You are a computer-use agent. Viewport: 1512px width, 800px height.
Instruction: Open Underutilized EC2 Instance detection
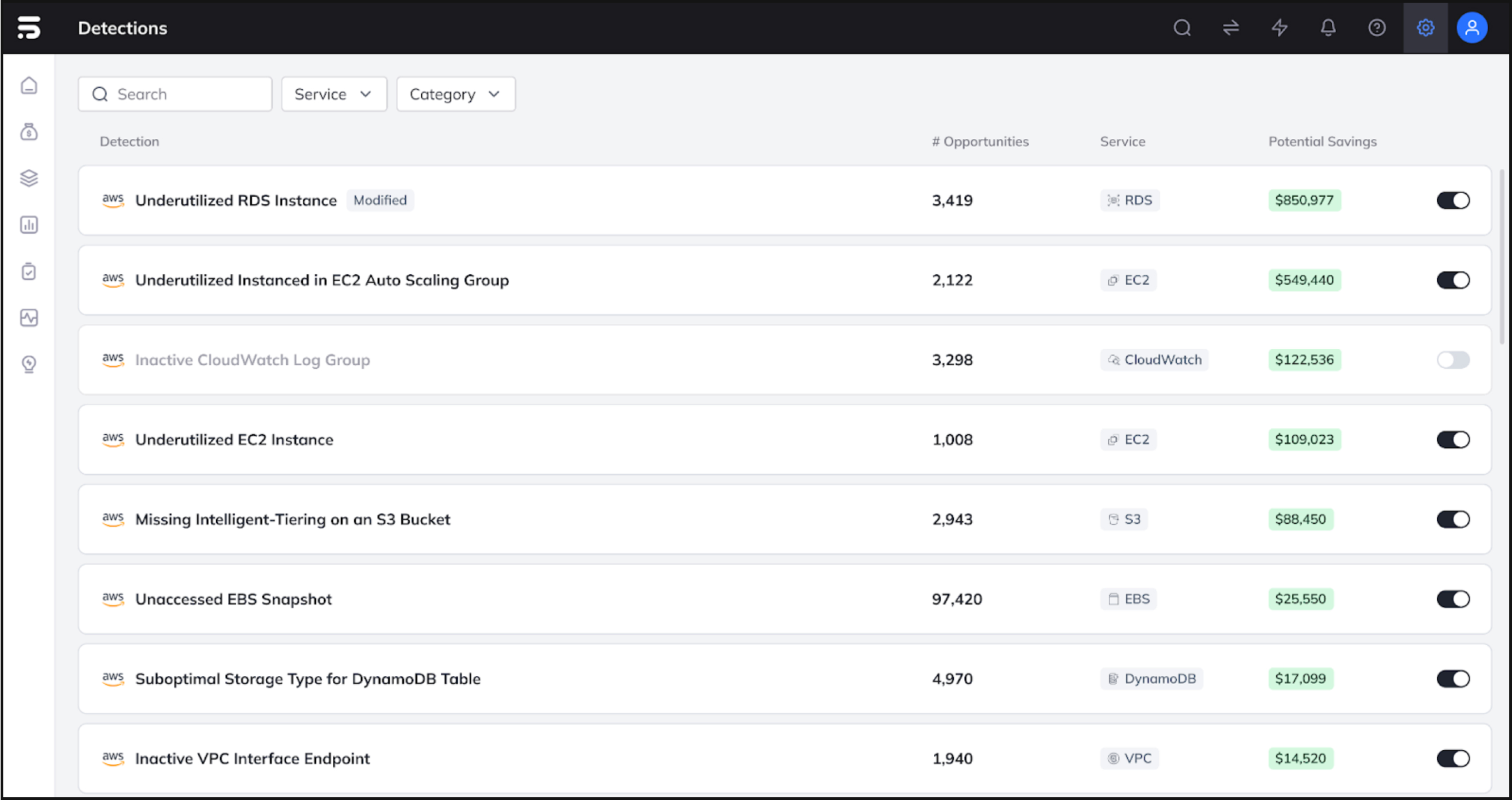[x=234, y=440]
